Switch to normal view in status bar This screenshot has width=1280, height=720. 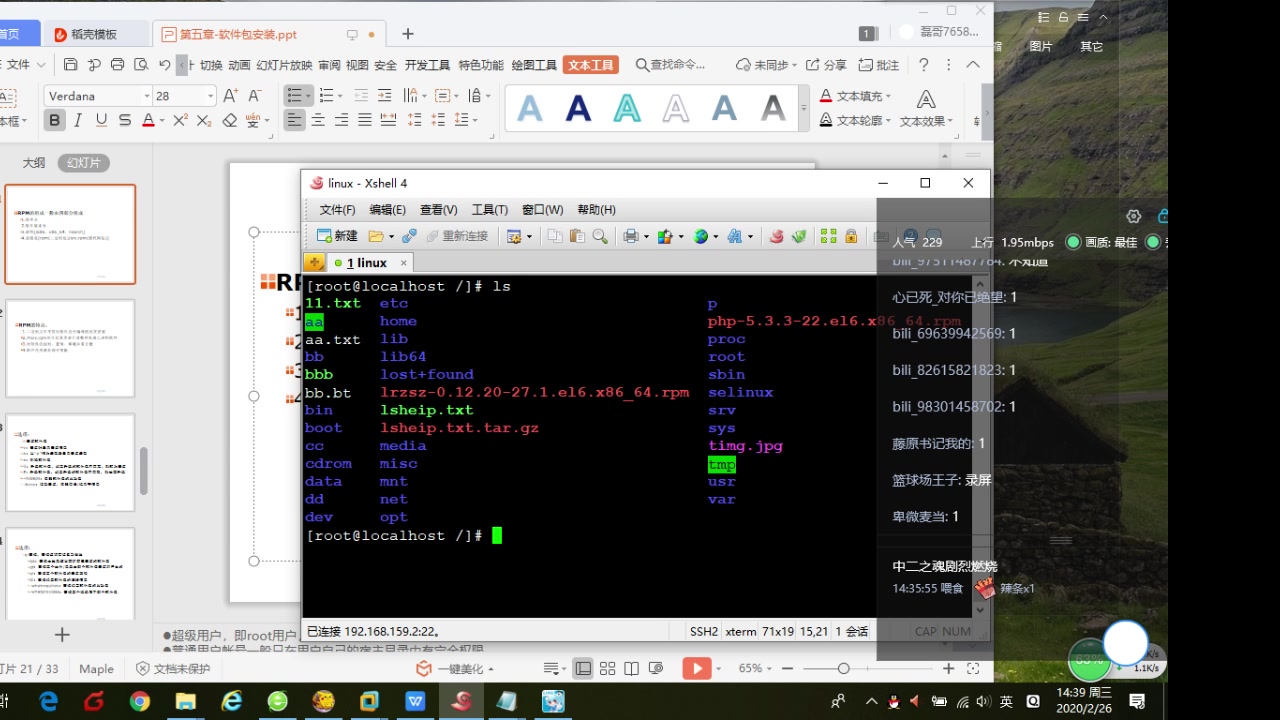point(582,669)
